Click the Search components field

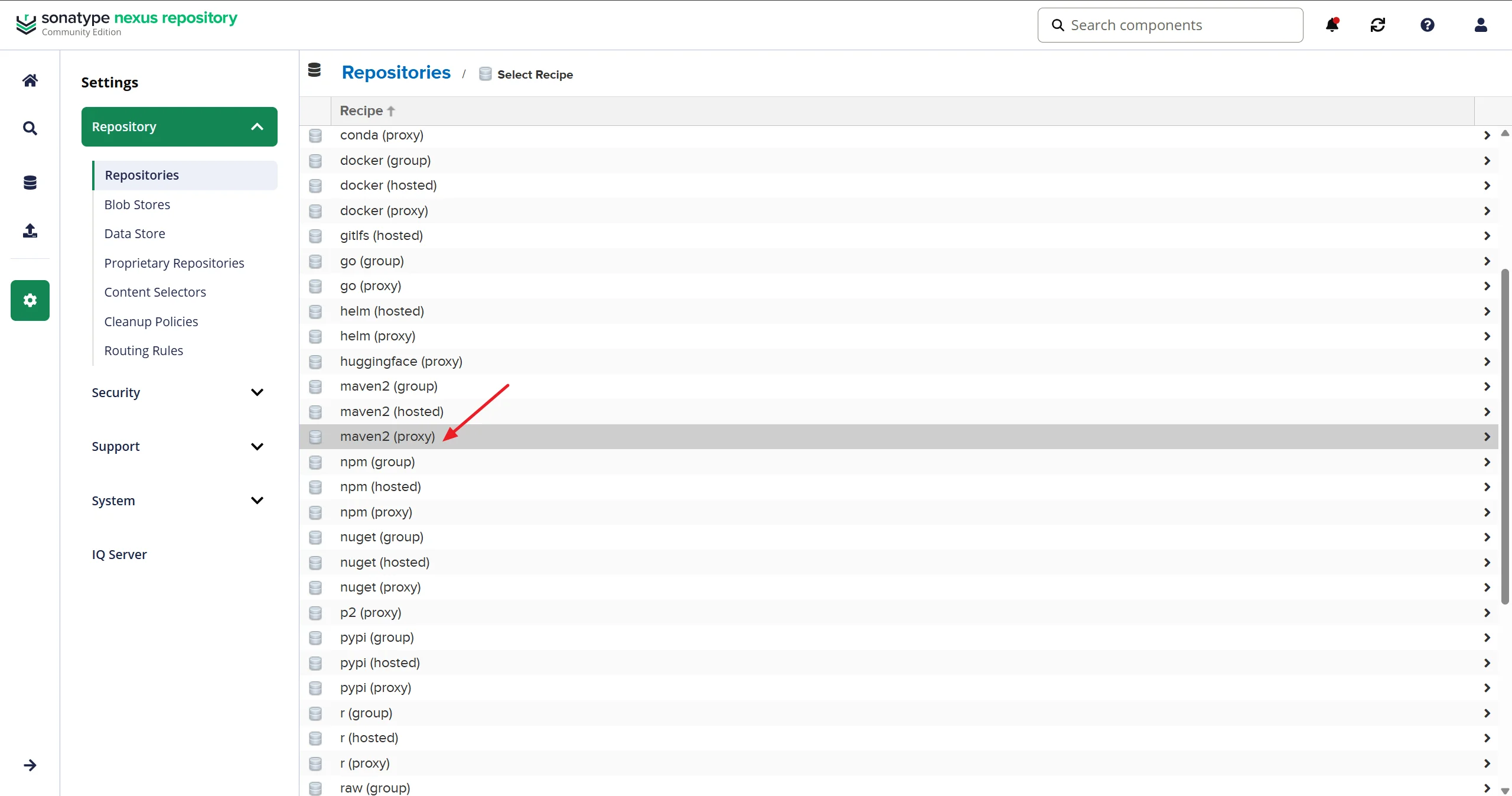point(1171,25)
